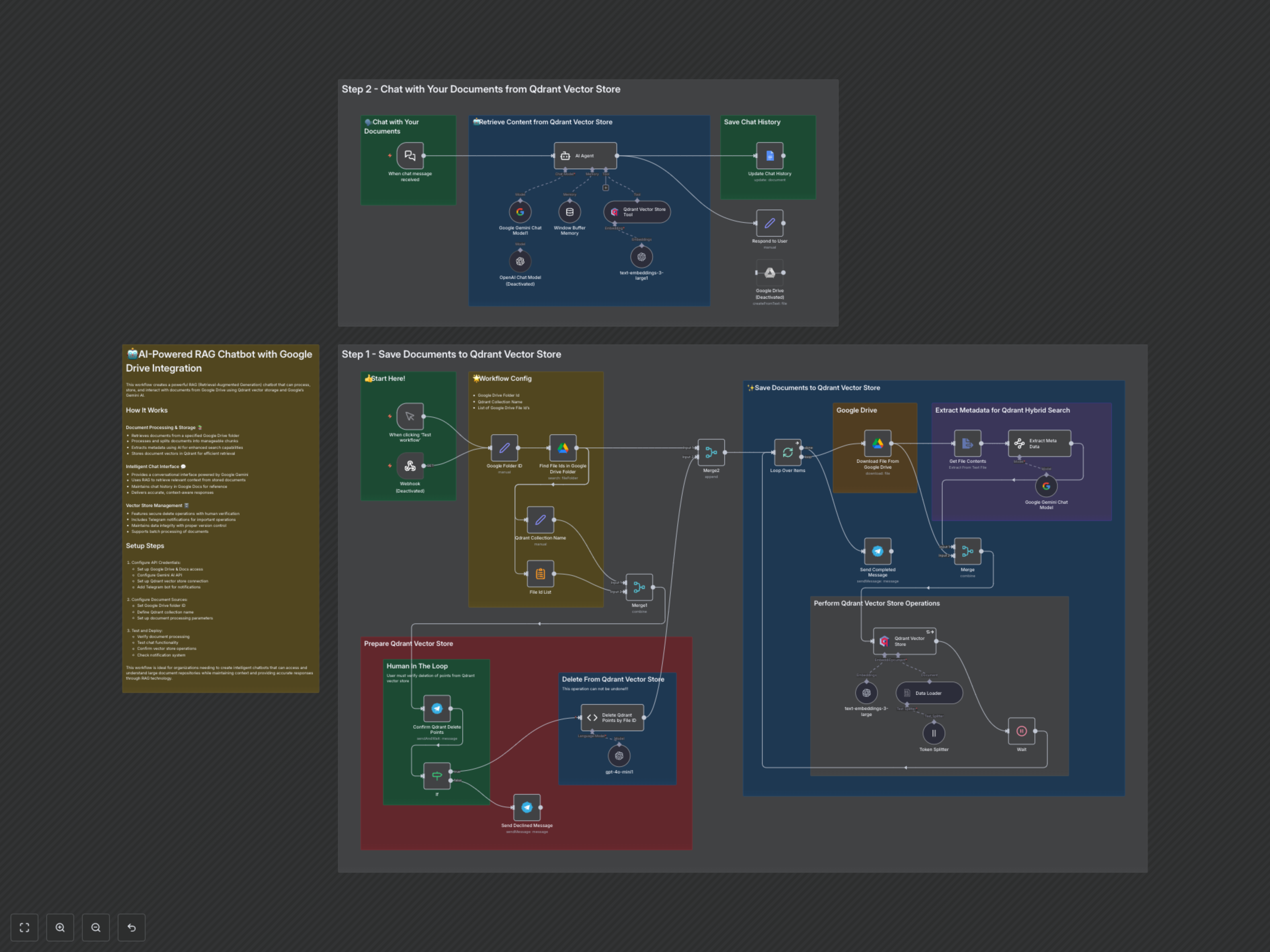Click the plus connector under AI Agent
The height and width of the screenshot is (952, 1270).
[x=606, y=188]
